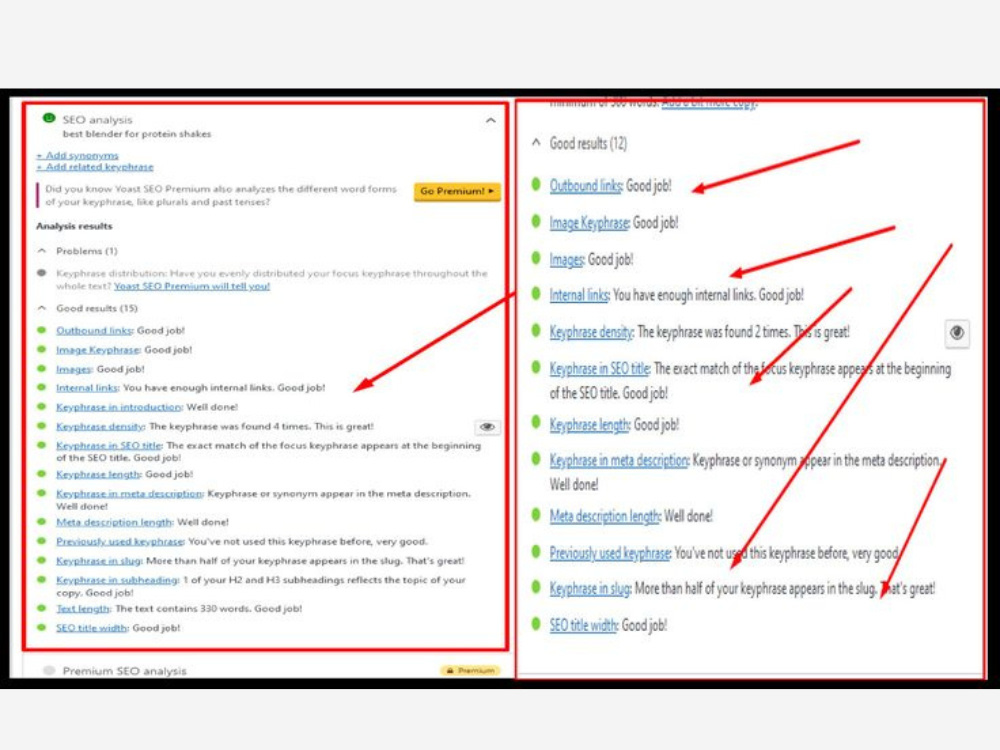
Task: Open Previously used keyphrase link, left panel
Action: pos(120,541)
